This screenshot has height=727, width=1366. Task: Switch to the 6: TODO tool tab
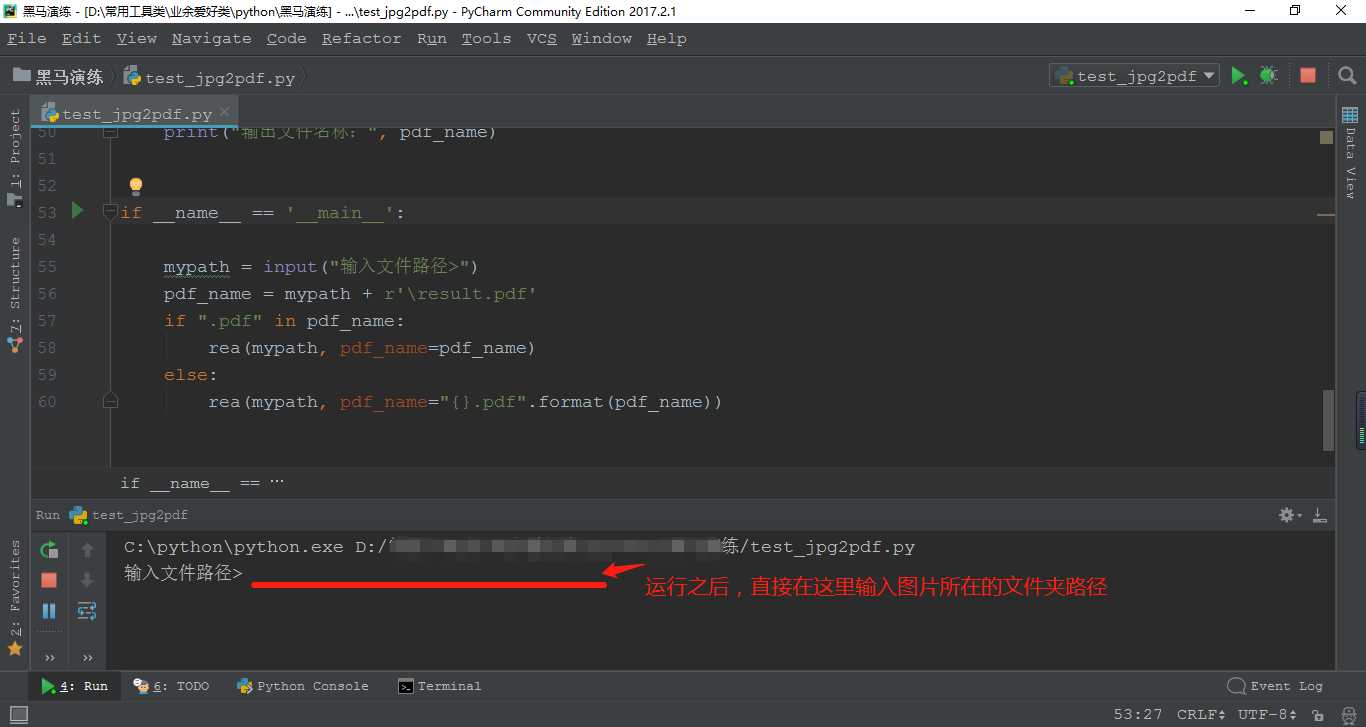click(x=173, y=686)
